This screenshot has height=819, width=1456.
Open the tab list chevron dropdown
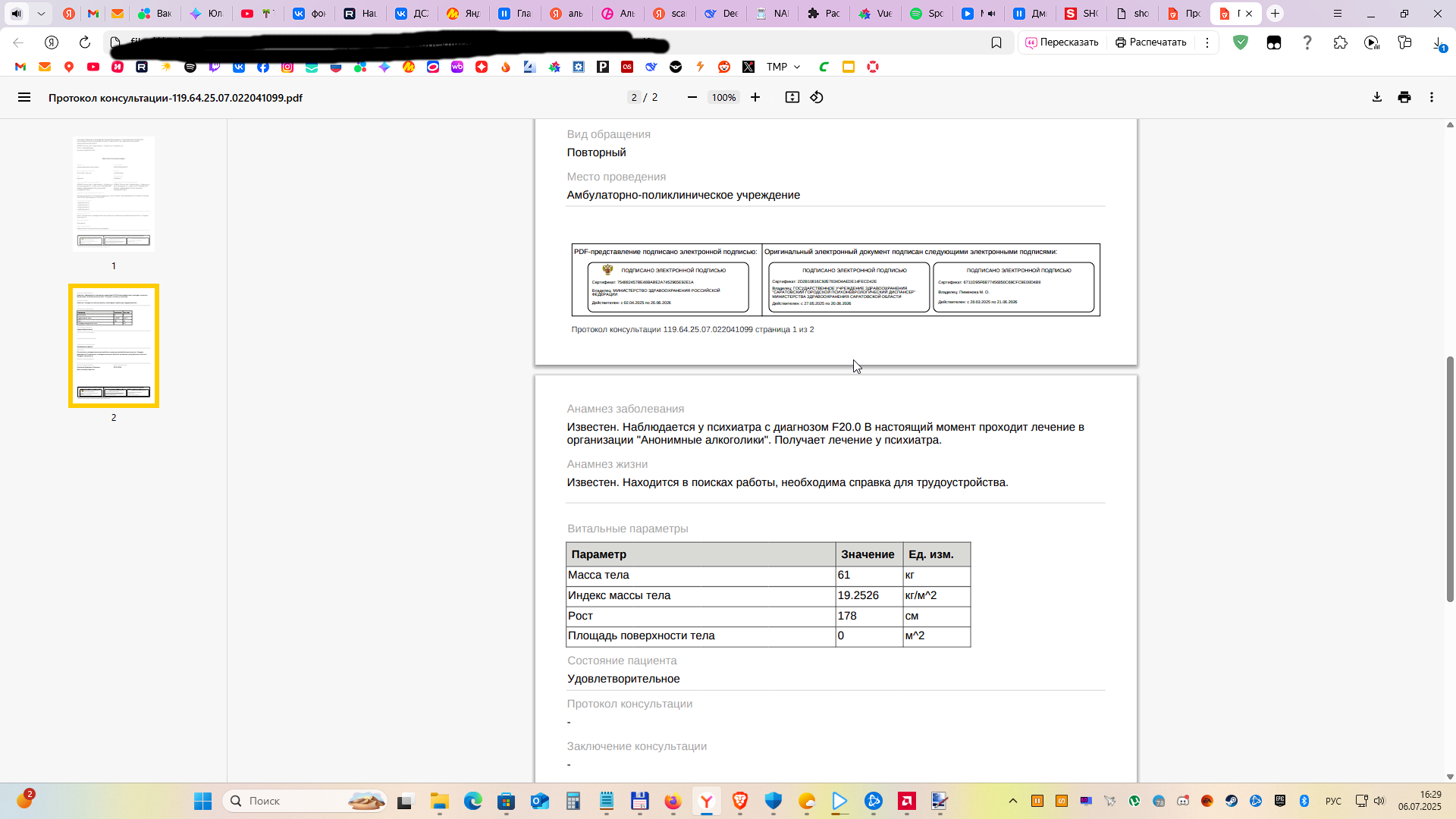(41, 14)
